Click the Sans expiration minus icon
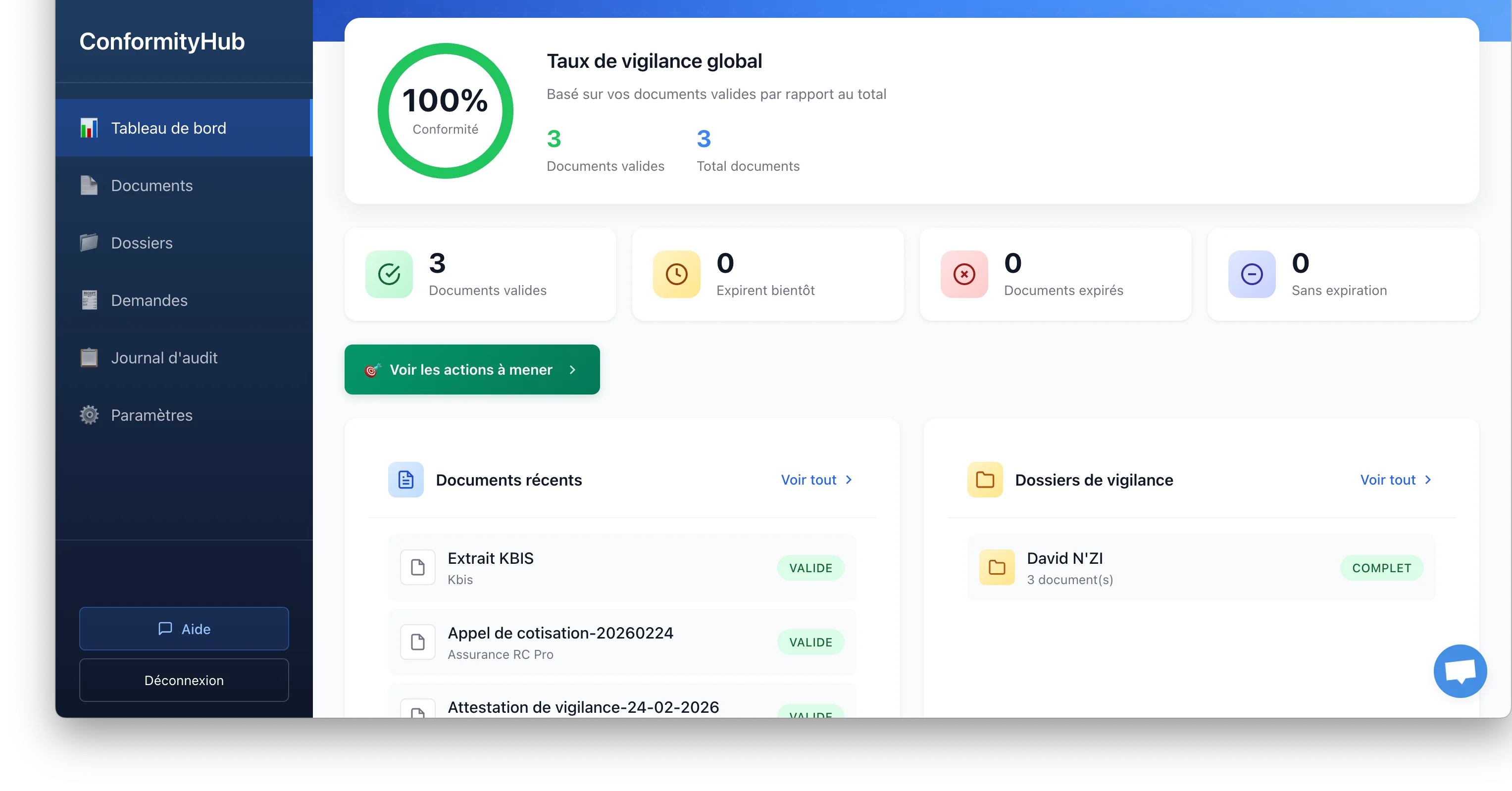The width and height of the screenshot is (1512, 791). (x=1252, y=274)
